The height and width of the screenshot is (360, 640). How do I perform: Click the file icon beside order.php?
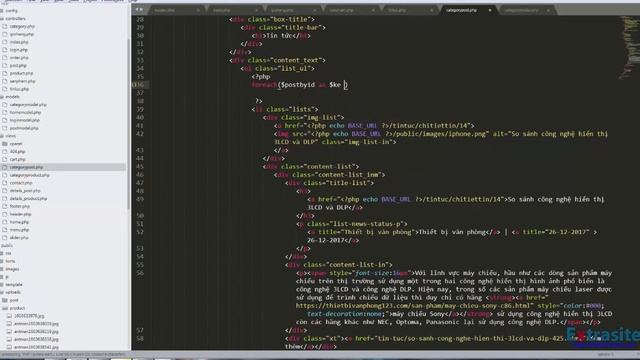(5, 58)
